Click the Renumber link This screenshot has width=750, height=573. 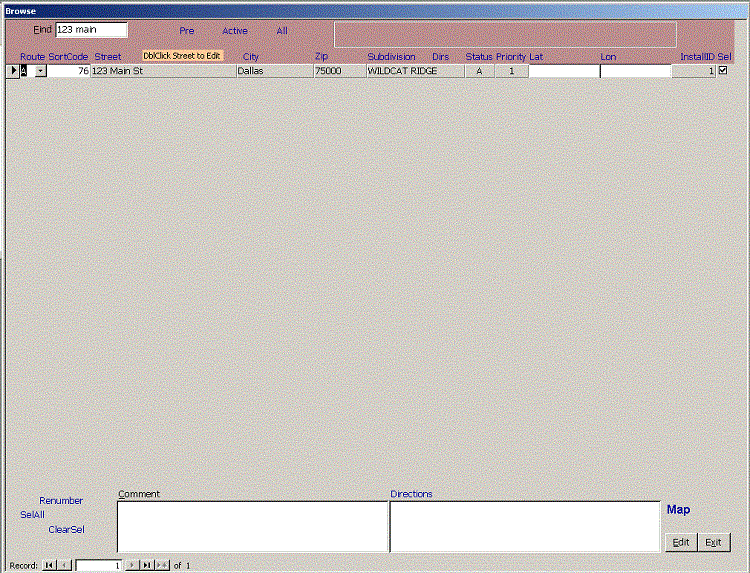[x=61, y=500]
